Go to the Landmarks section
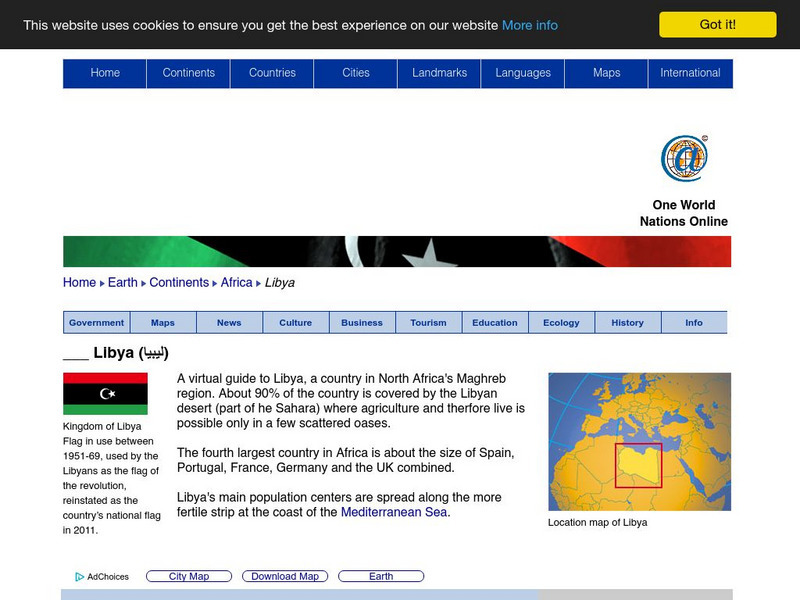Viewport: 800px width, 600px height. tap(439, 72)
